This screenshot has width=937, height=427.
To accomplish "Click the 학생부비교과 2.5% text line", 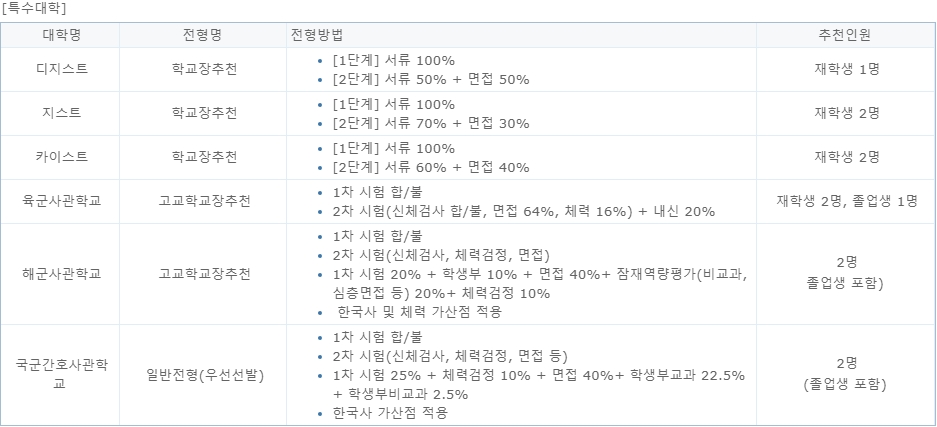I will tap(400, 395).
